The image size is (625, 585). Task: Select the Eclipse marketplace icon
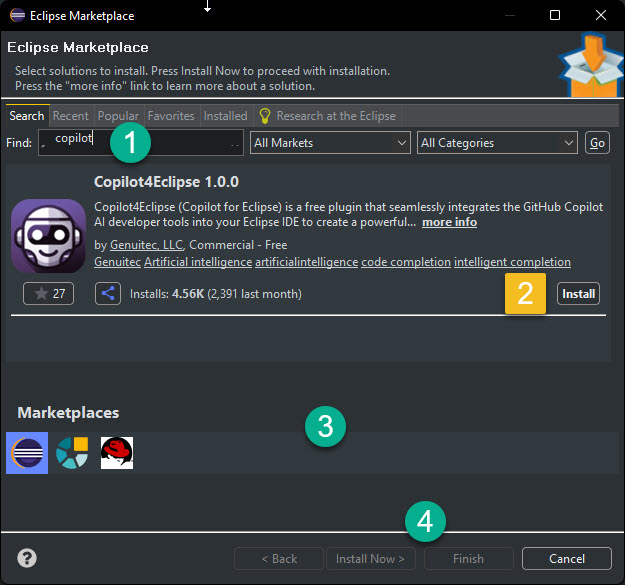tap(27, 453)
